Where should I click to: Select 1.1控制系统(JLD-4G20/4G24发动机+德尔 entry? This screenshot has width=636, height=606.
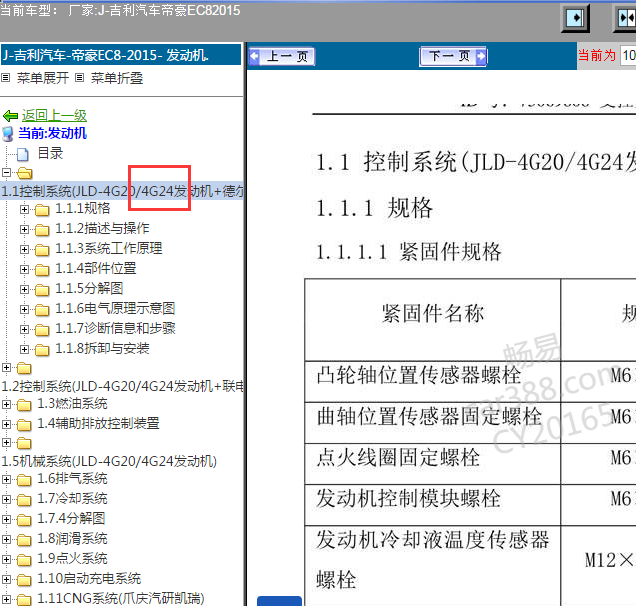pos(122,191)
